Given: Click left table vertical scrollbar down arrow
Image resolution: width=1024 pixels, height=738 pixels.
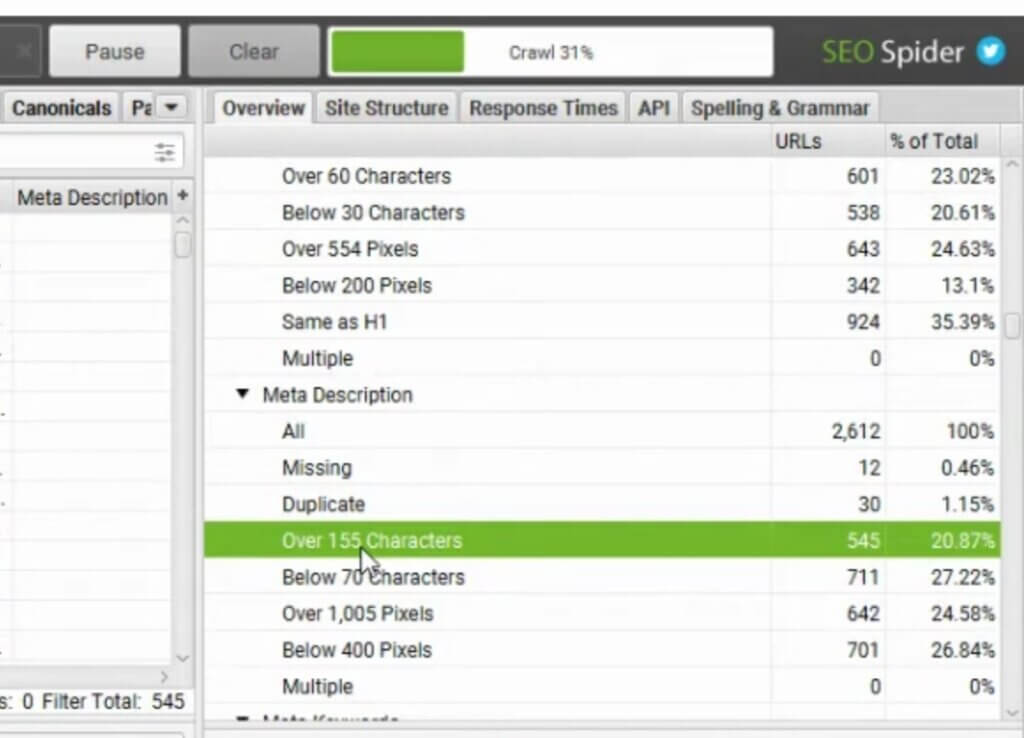Looking at the screenshot, I should pos(183,658).
